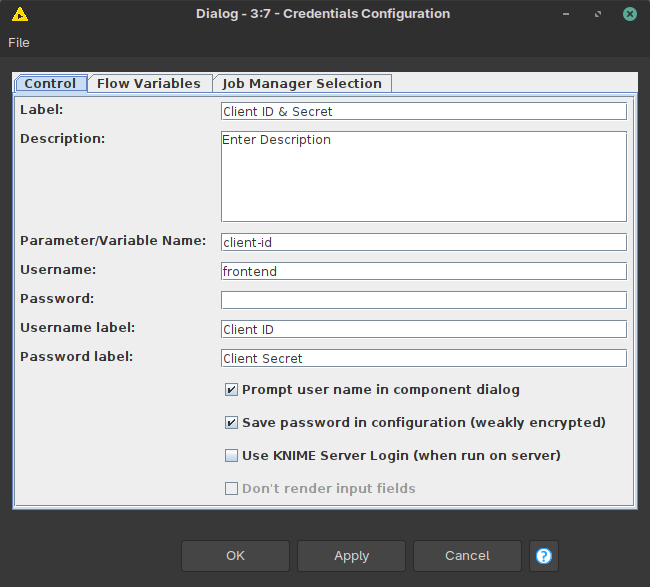650x587 pixels.
Task: Toggle Prompt user name in component dialog
Action: (232, 390)
